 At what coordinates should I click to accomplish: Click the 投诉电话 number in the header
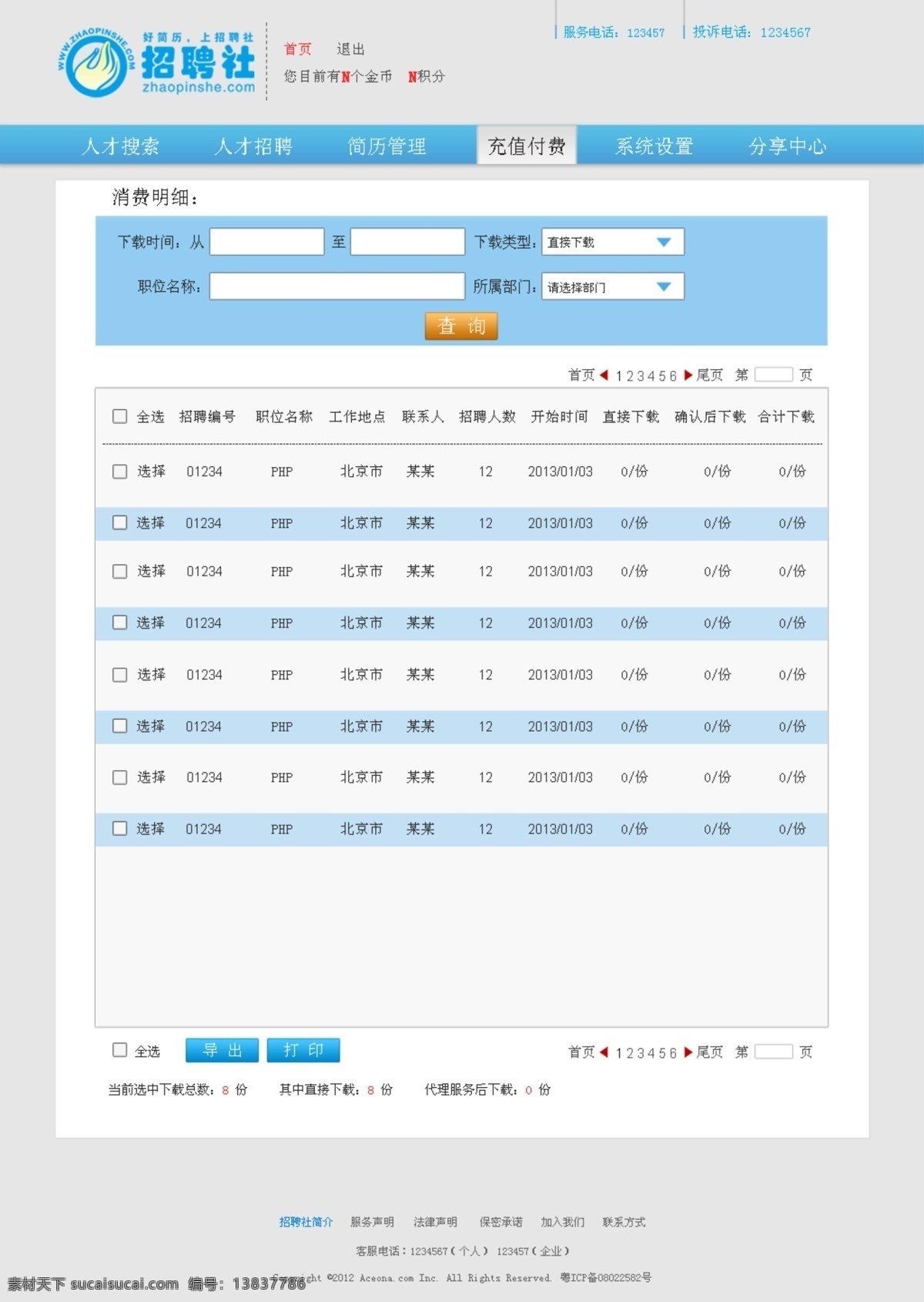pyautogui.click(x=785, y=33)
